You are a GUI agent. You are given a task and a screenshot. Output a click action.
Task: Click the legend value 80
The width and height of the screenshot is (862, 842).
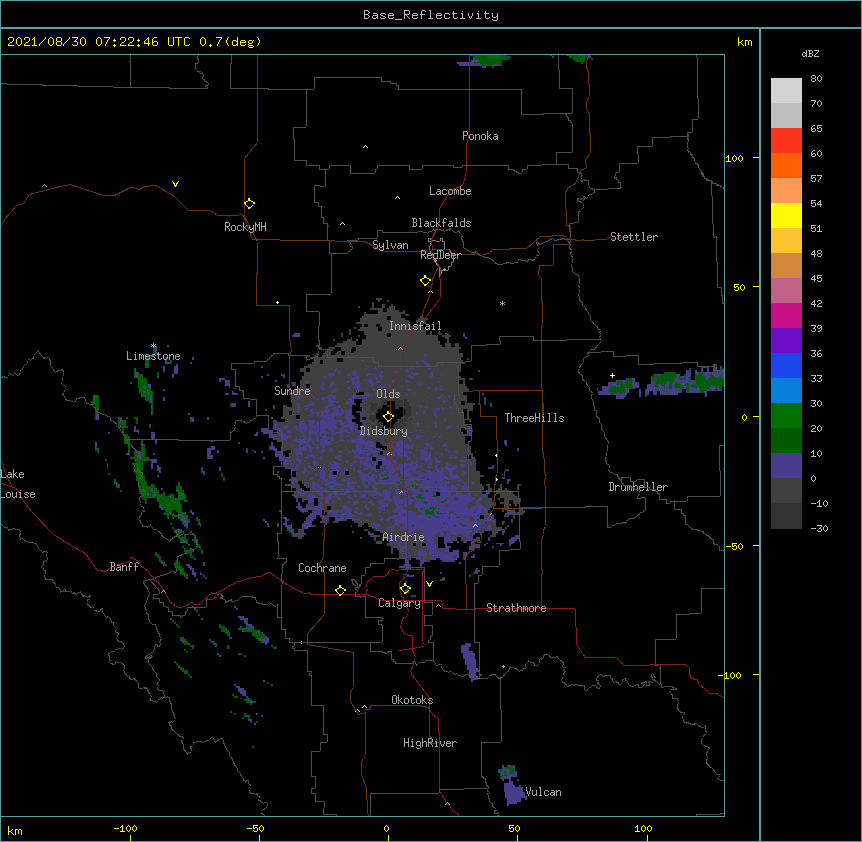click(816, 79)
